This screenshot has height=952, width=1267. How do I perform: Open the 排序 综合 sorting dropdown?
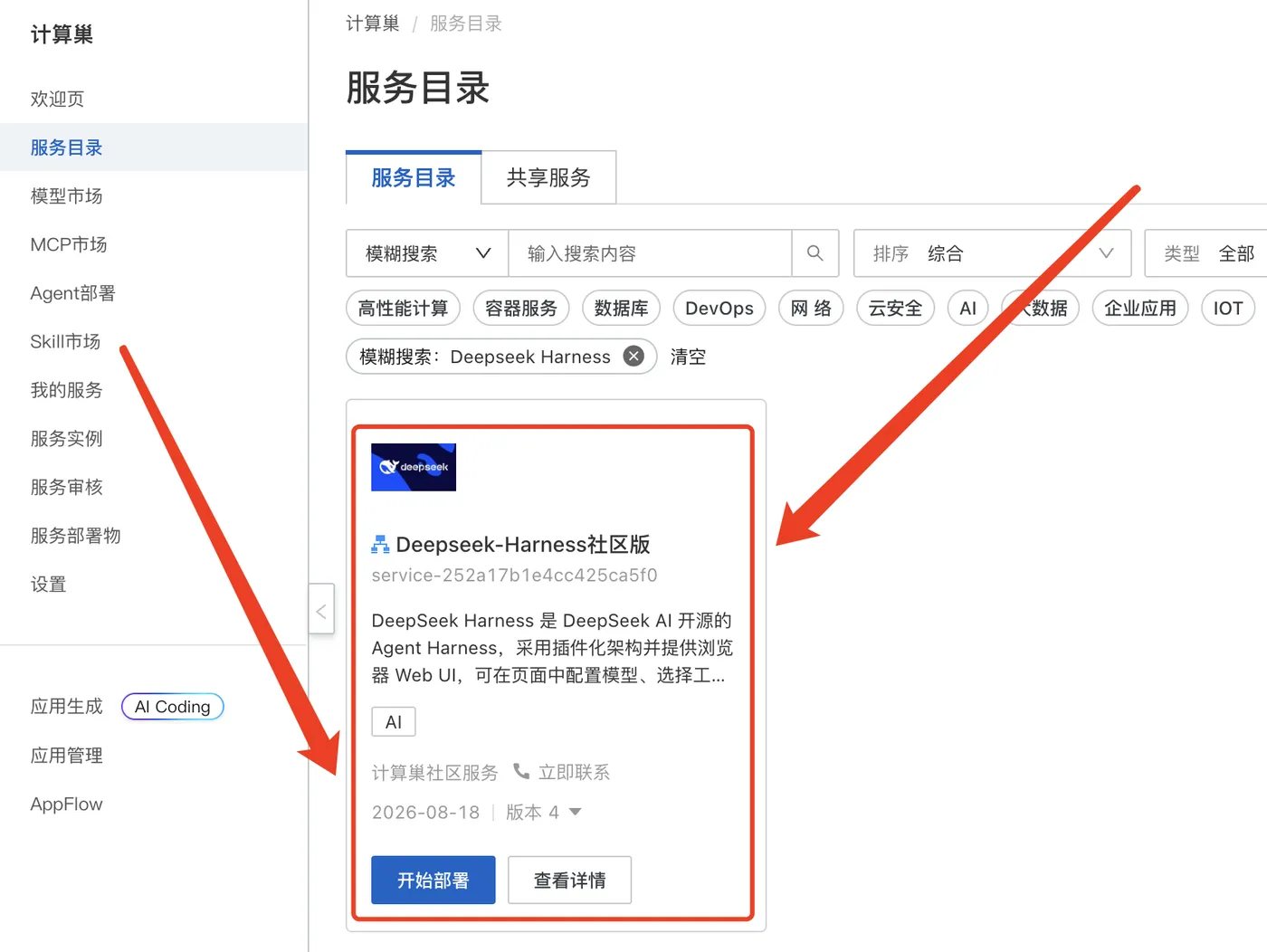992,253
